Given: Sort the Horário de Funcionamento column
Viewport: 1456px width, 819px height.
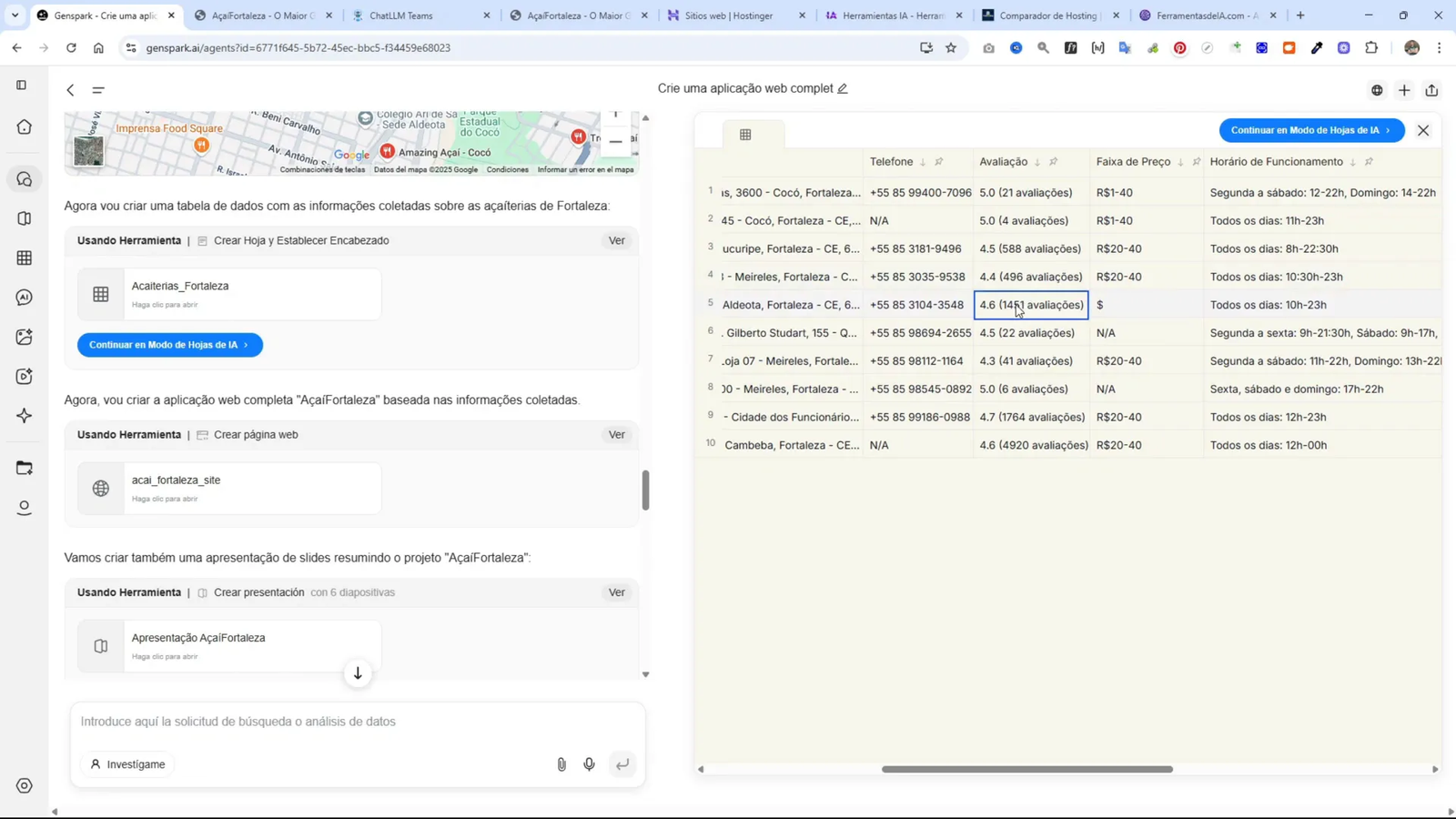Looking at the screenshot, I should 1353,161.
